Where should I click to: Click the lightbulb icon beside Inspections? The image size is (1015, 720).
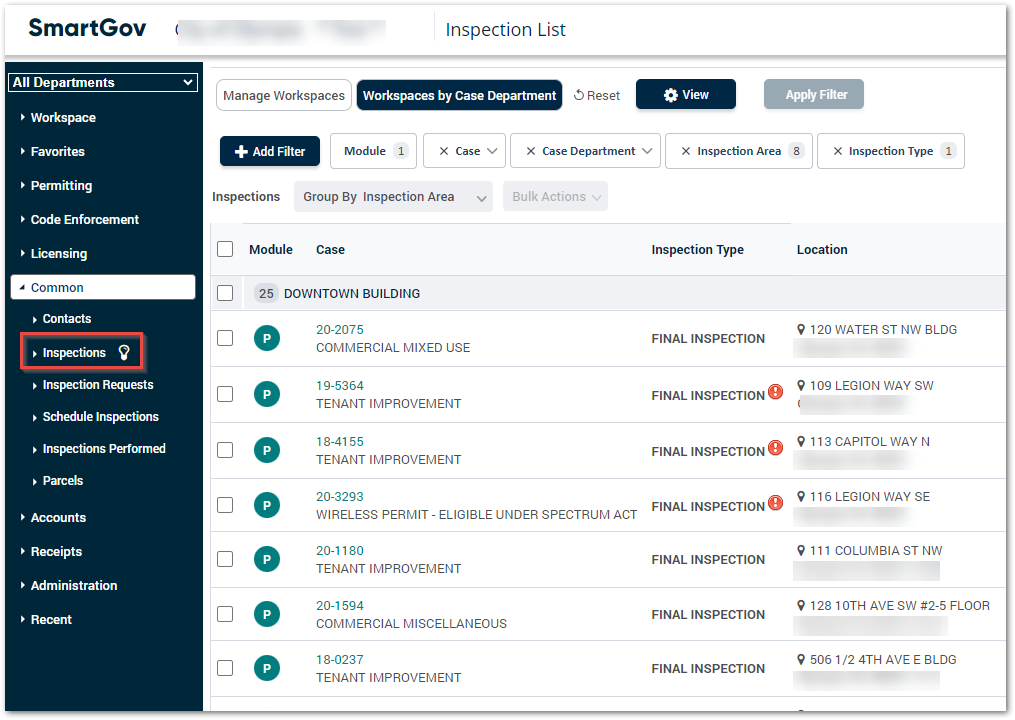coord(124,352)
